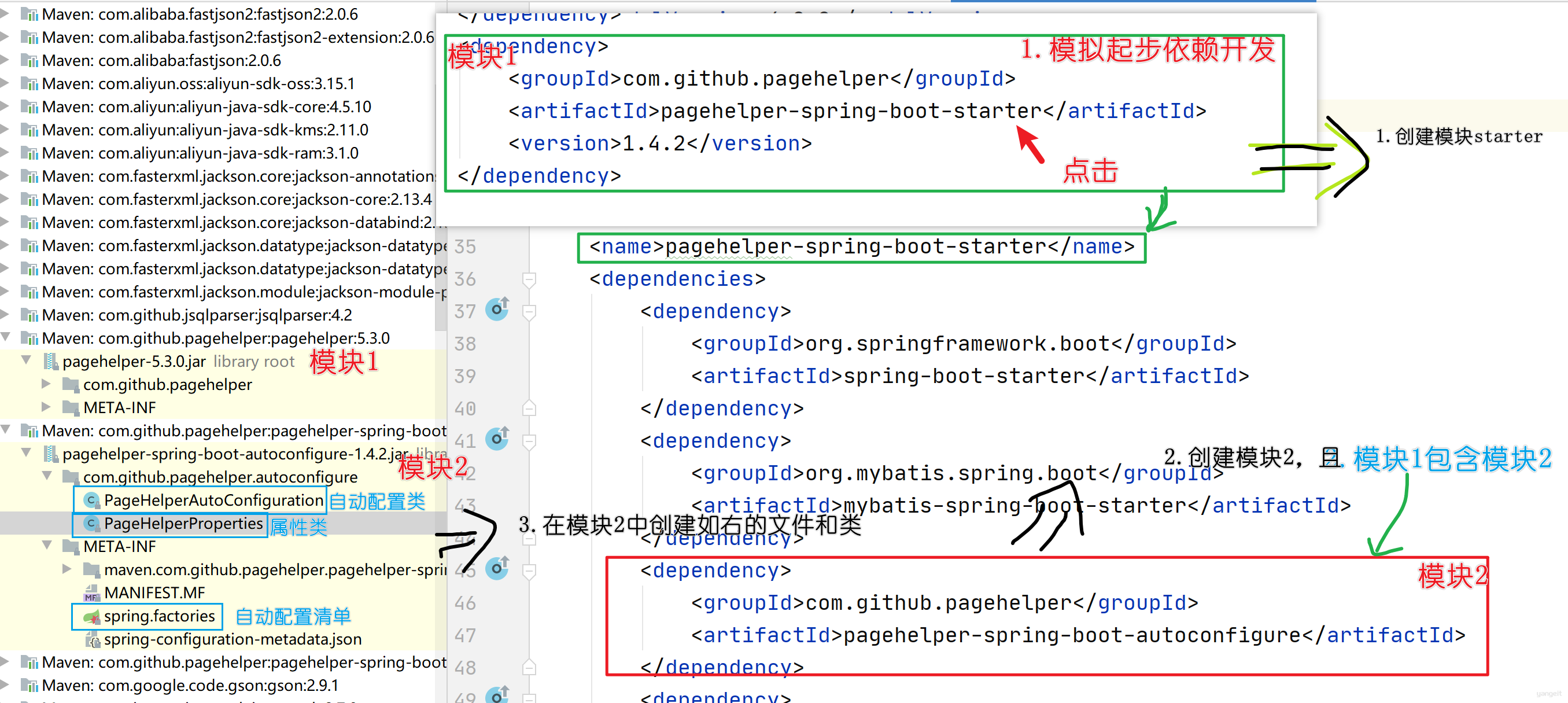This screenshot has width=1568, height=703.
Task: Click library icon of com.alibaba:fastjson:2.0.6 entry
Action: (29, 60)
